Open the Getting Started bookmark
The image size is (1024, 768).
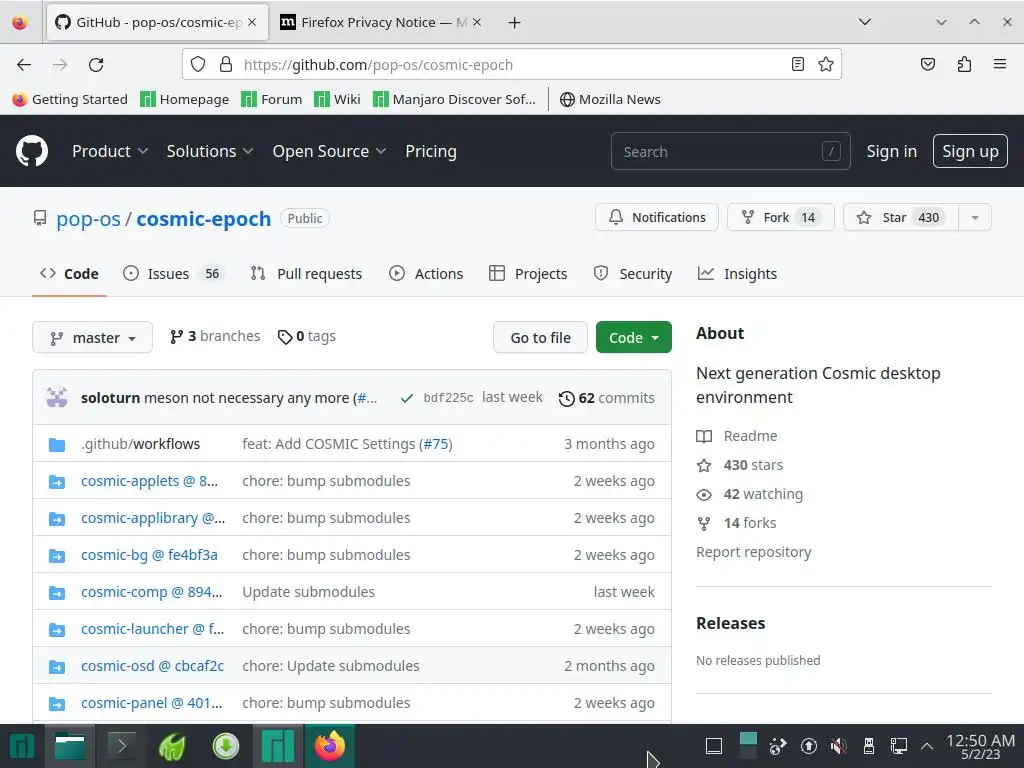[x=70, y=99]
